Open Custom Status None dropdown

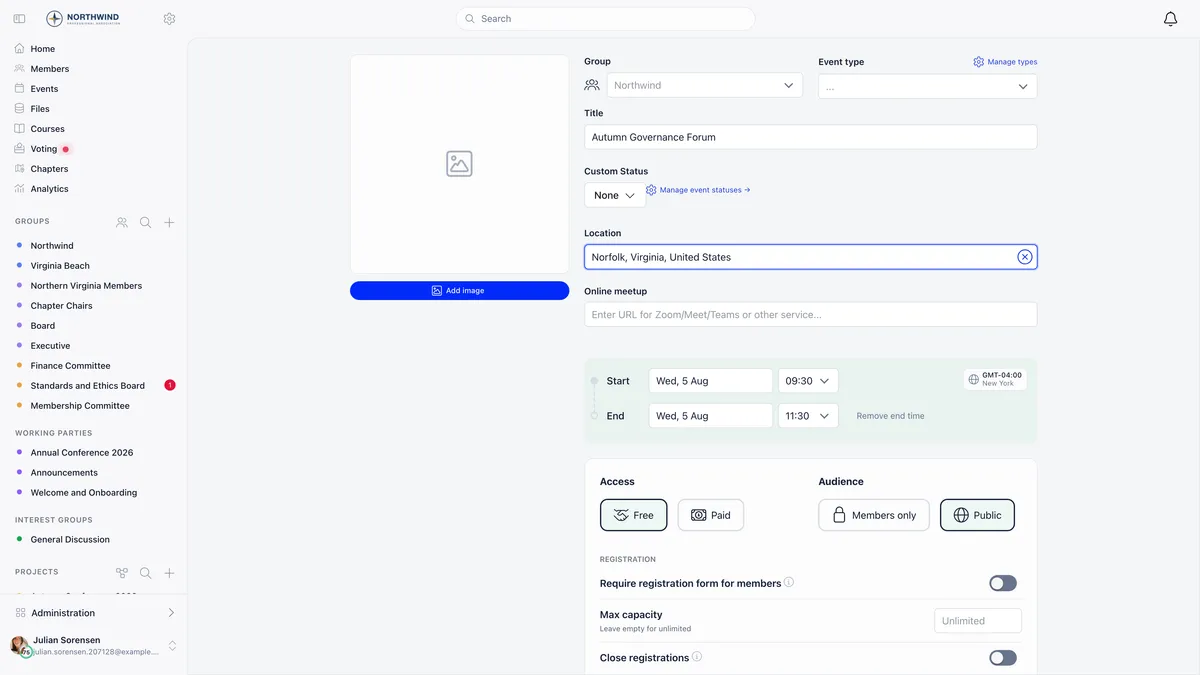[x=614, y=195]
